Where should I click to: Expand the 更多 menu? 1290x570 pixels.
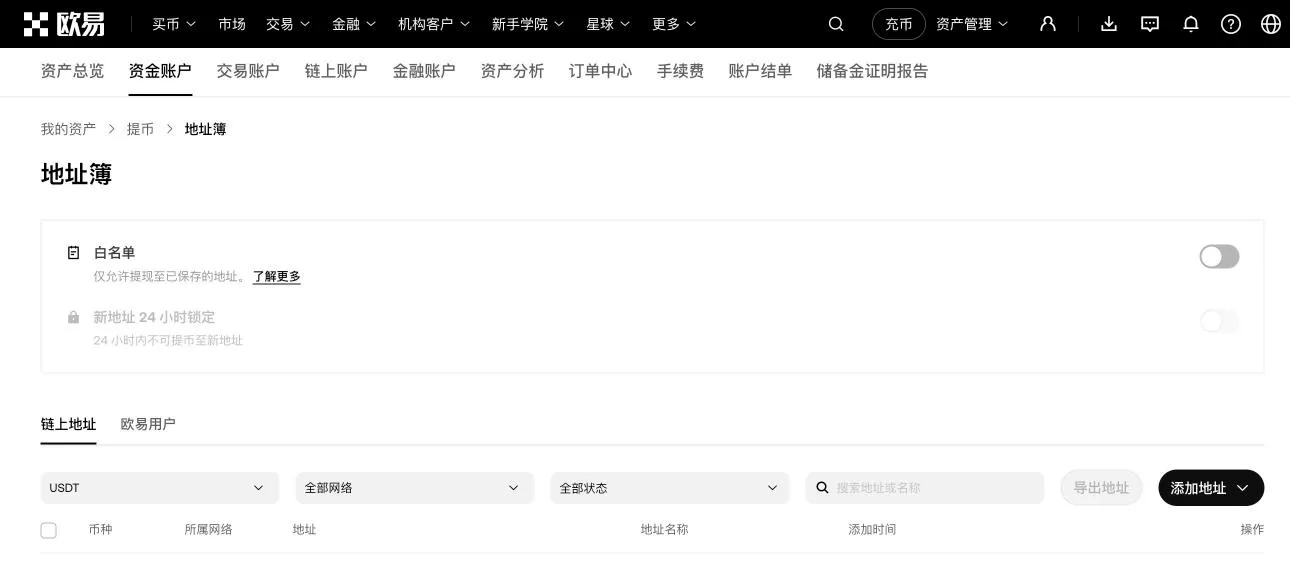click(674, 24)
